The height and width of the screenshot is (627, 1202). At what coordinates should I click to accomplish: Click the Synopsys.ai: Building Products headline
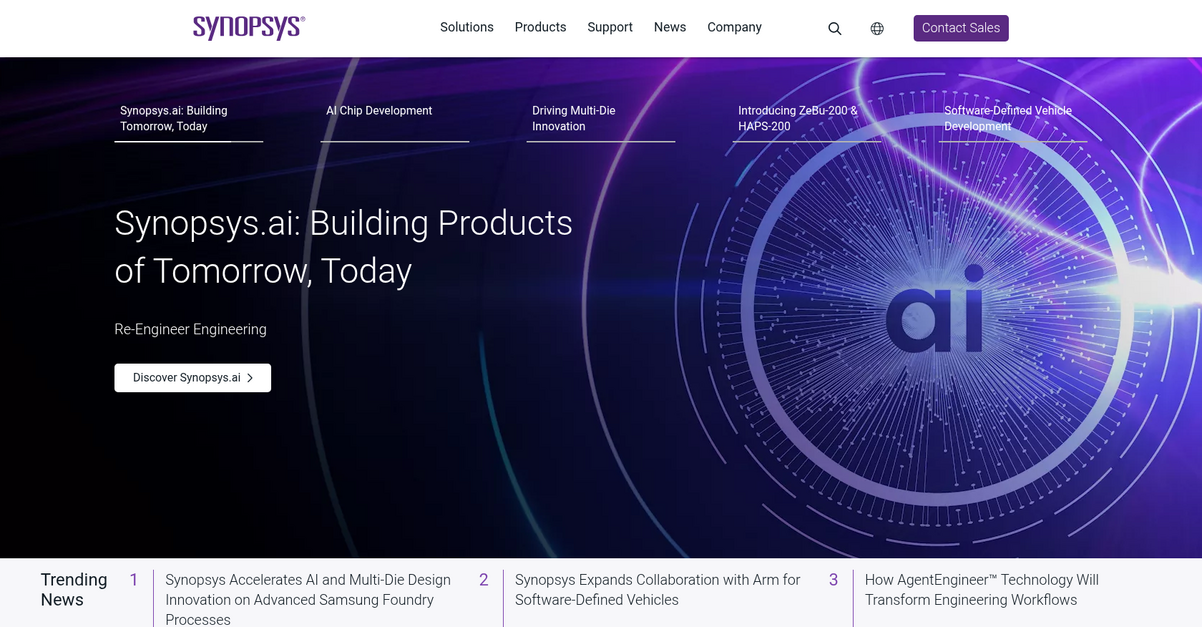pyautogui.click(x=344, y=247)
